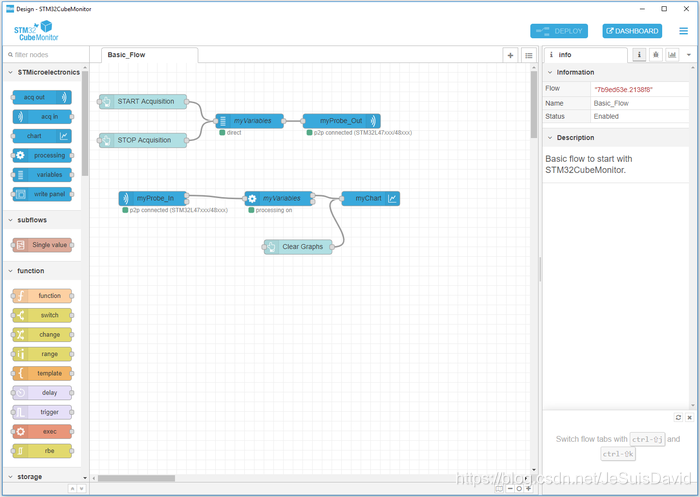Screen dimensions: 700x497
Task: Show the list of flows
Action: pos(529,55)
